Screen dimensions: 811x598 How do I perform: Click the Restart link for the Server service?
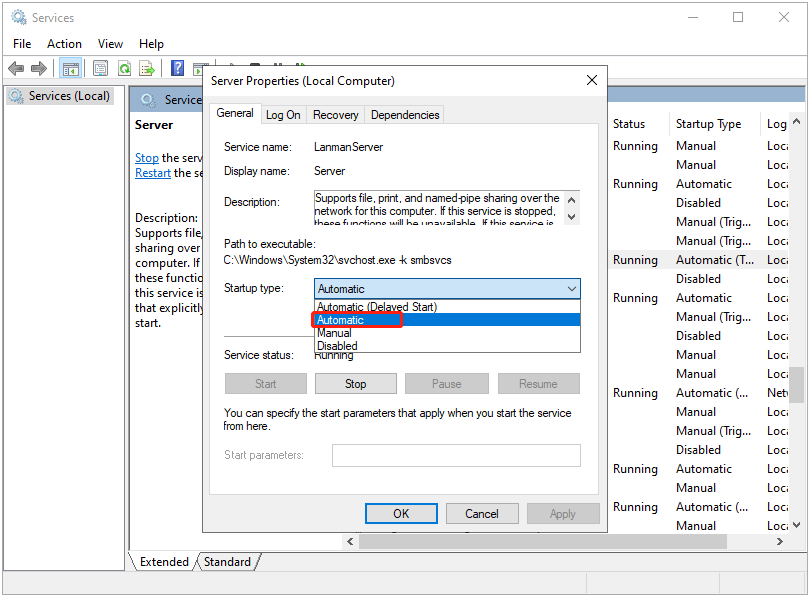pyautogui.click(x=152, y=172)
